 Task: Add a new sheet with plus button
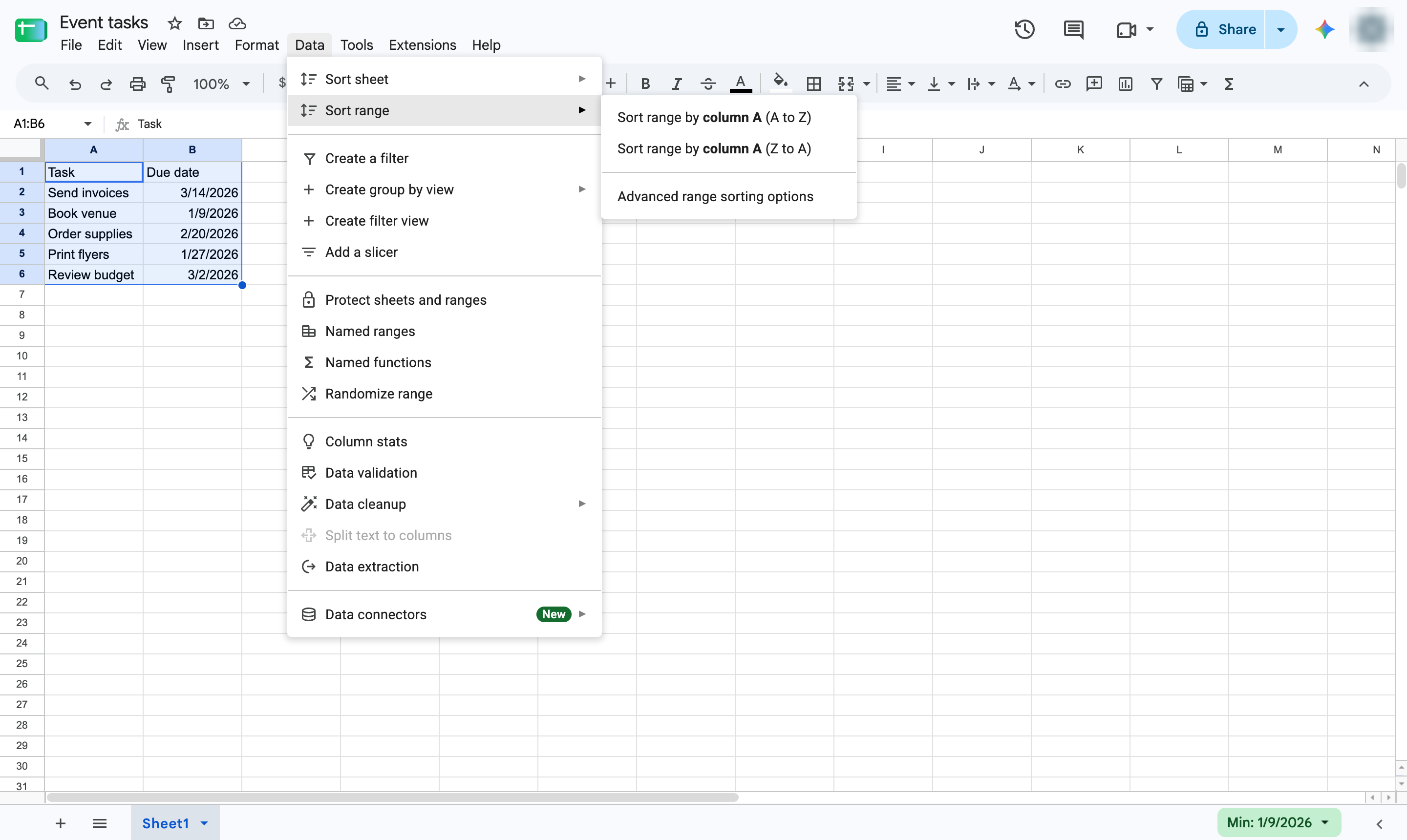(61, 823)
